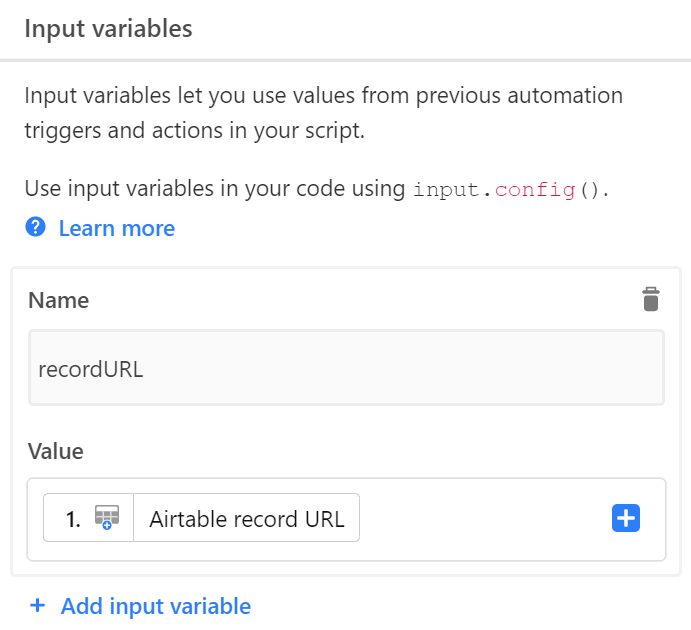The height and width of the screenshot is (630, 691).
Task: Click the input.config() code snippet
Action: (511, 189)
